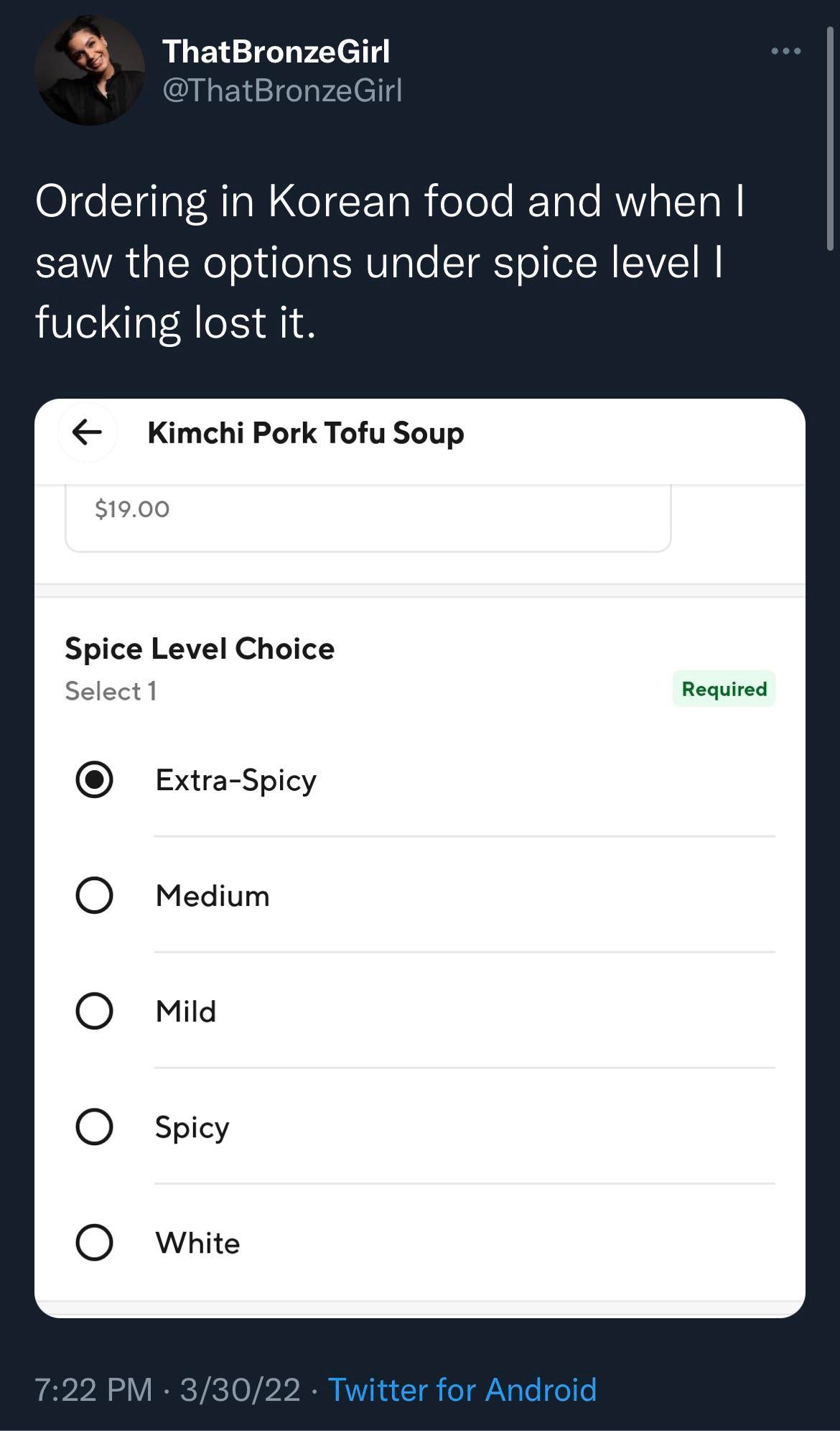Tap the back arrow beside Kimchi Pork Tofu Soup
The height and width of the screenshot is (1431, 840).
point(87,432)
